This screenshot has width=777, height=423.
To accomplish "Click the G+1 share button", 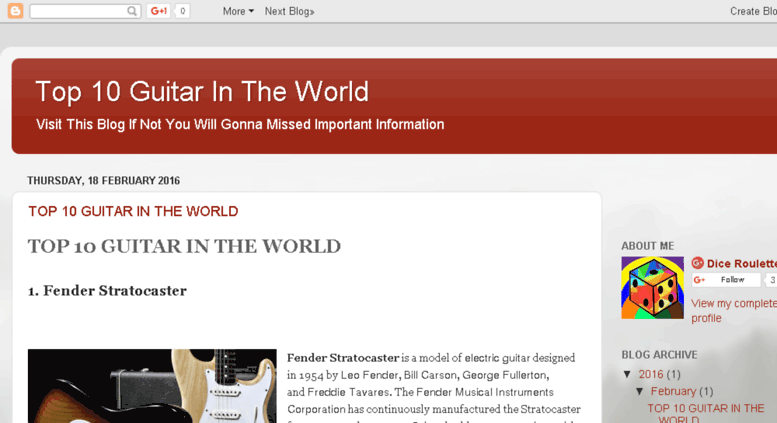I will pos(159,11).
